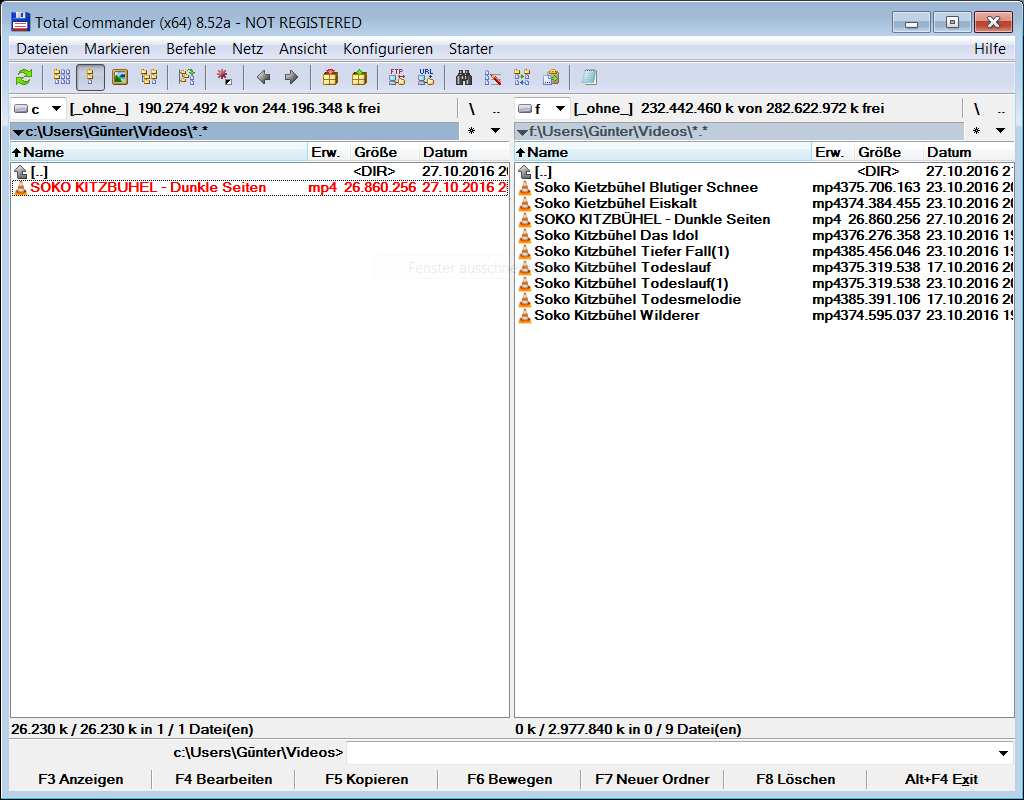The image size is (1024, 800).
Task: Sort right panel by Datum column
Action: (x=968, y=152)
